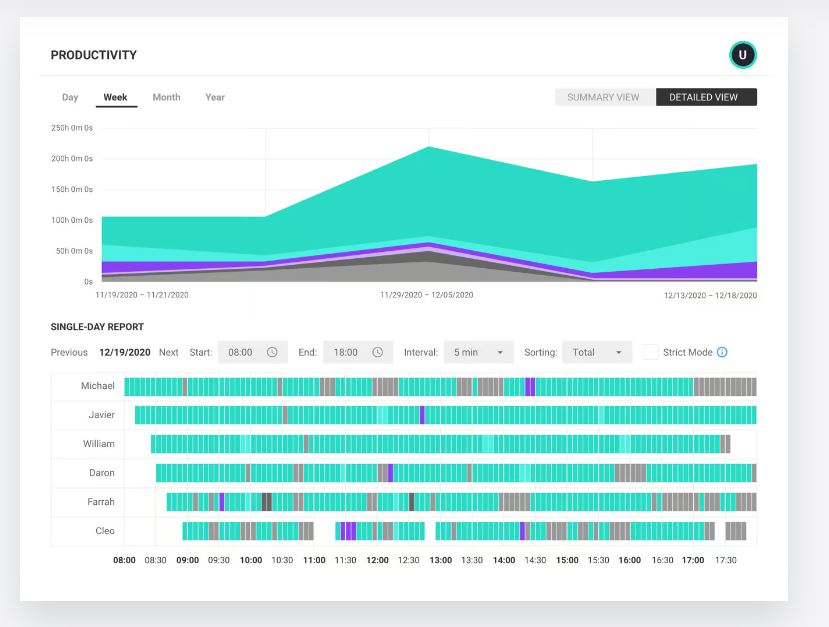Click the clock icon in End field
Image resolution: width=829 pixels, height=627 pixels.
[x=377, y=352]
